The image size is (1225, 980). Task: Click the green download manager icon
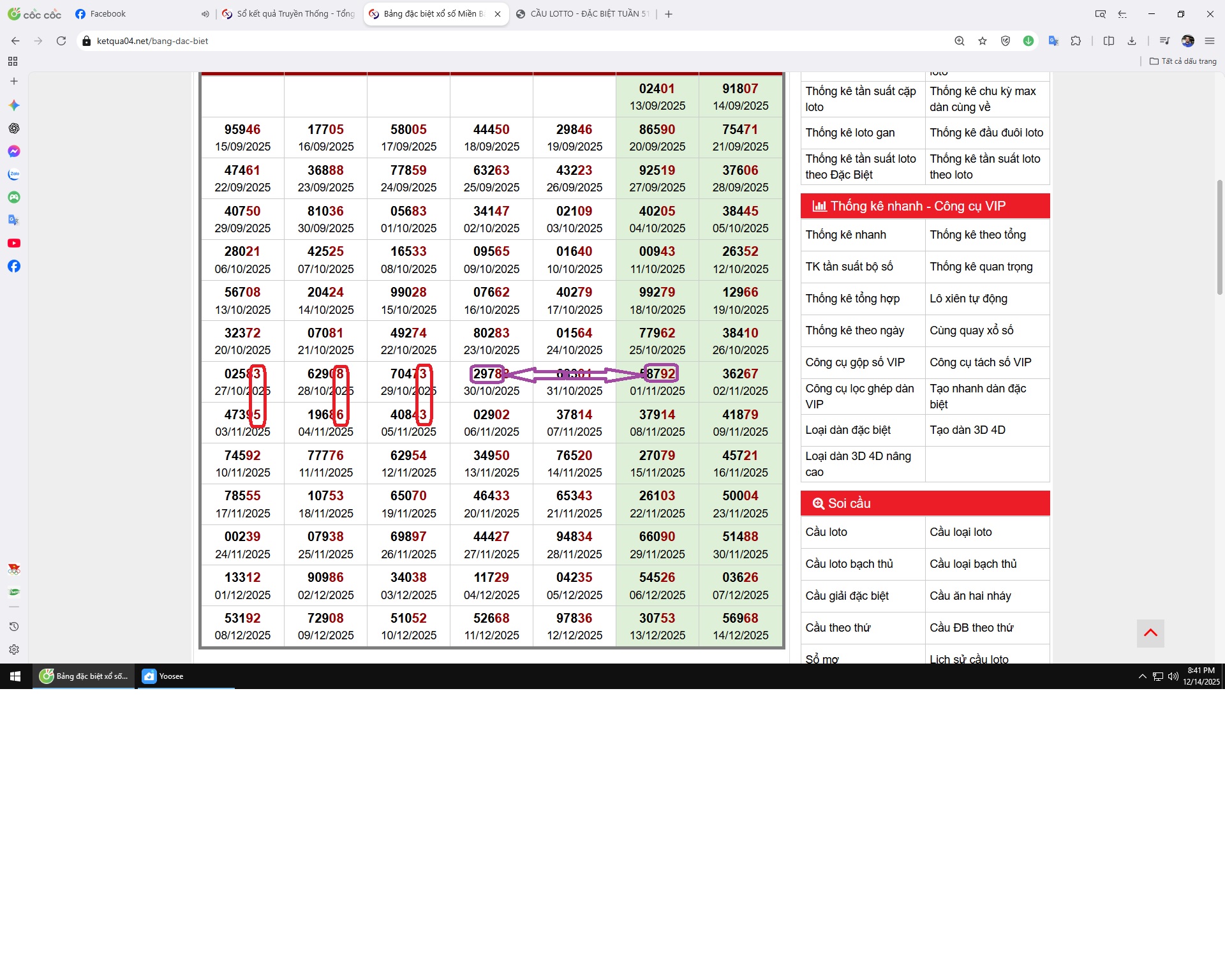pos(1028,41)
